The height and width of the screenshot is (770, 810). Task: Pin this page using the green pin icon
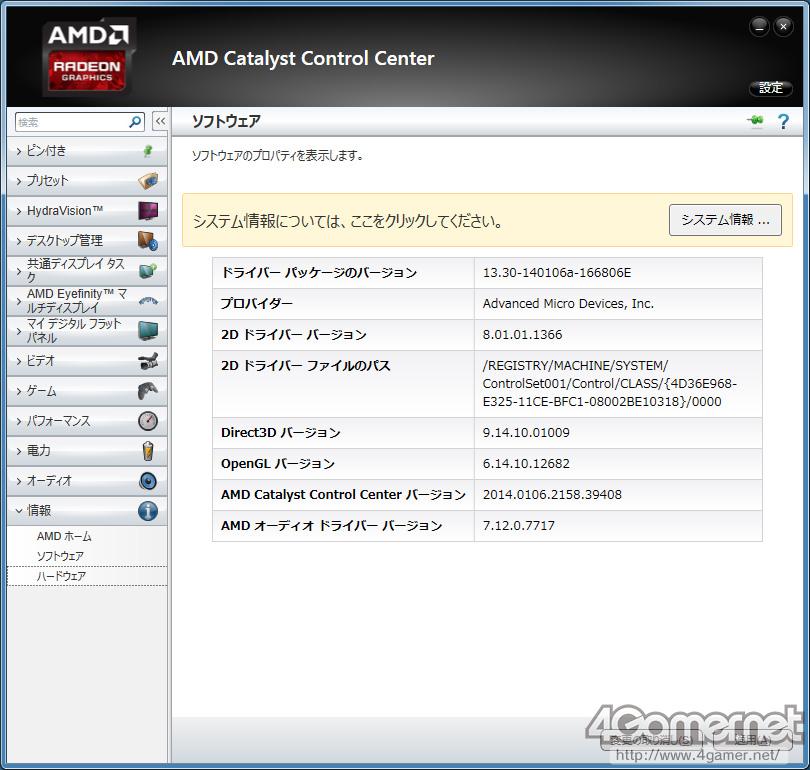[x=755, y=121]
